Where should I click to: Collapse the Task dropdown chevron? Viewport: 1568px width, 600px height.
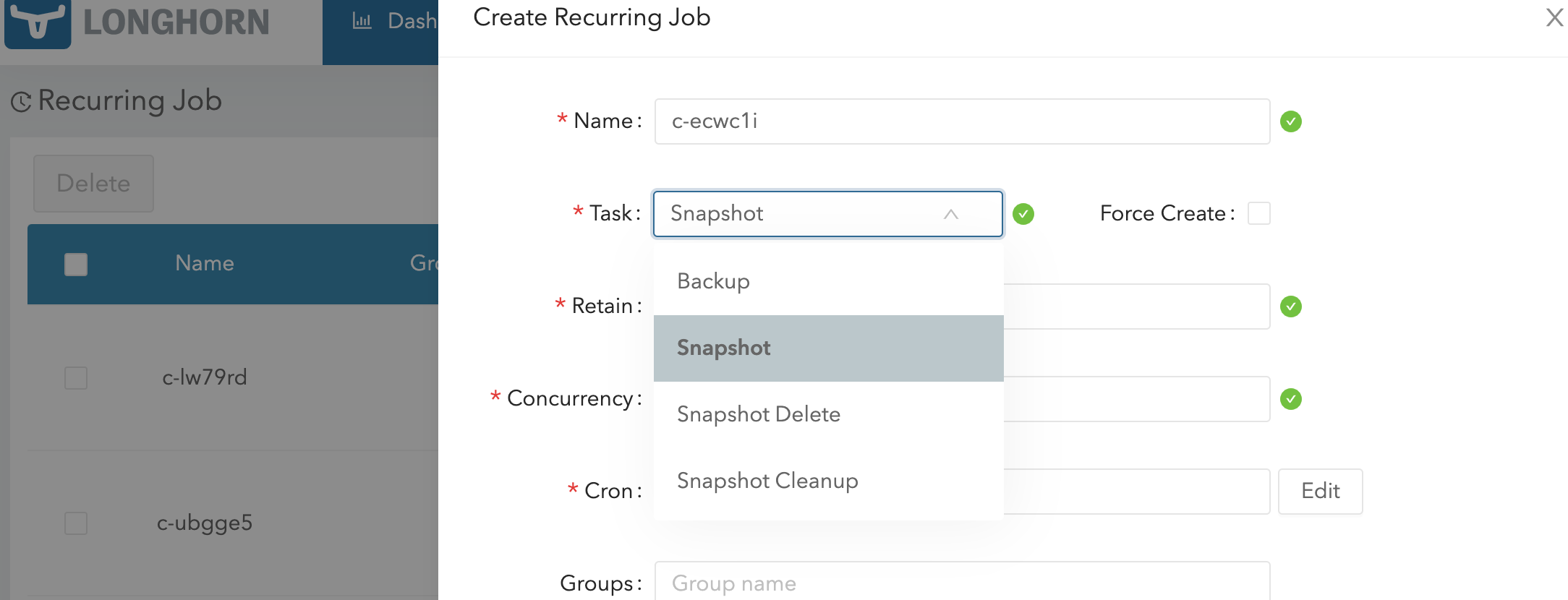coord(951,214)
